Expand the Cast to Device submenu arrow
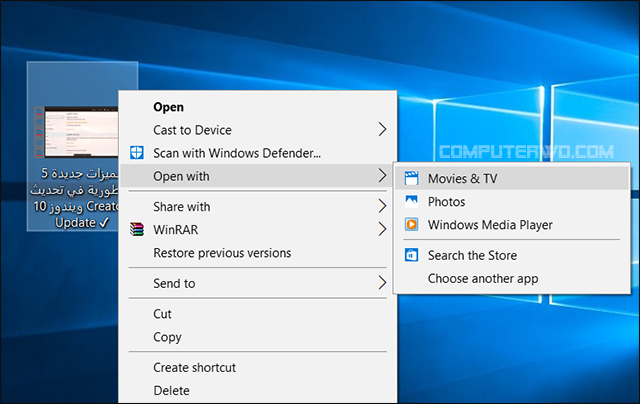The width and height of the screenshot is (640, 404). [x=382, y=130]
